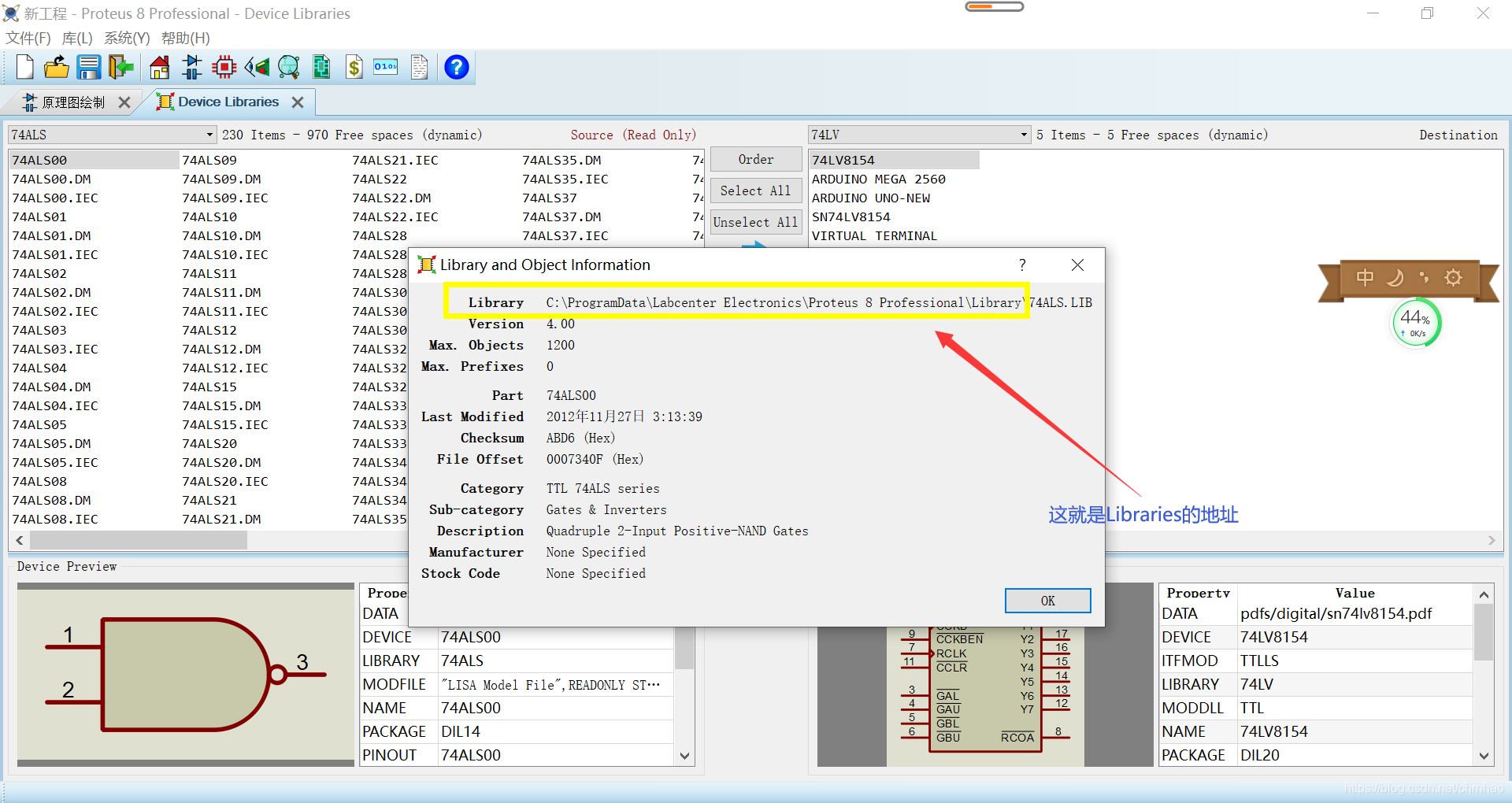Image resolution: width=1512 pixels, height=803 pixels.
Task: Click the New Project icon
Action: [x=24, y=68]
